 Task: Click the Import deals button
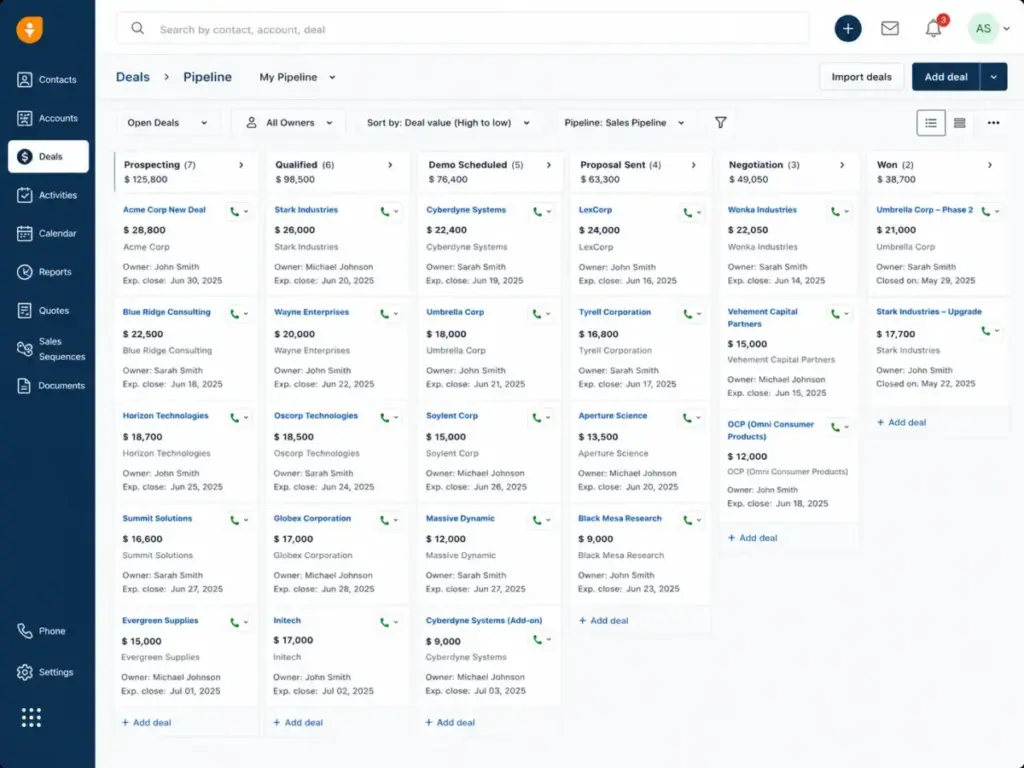point(861,77)
